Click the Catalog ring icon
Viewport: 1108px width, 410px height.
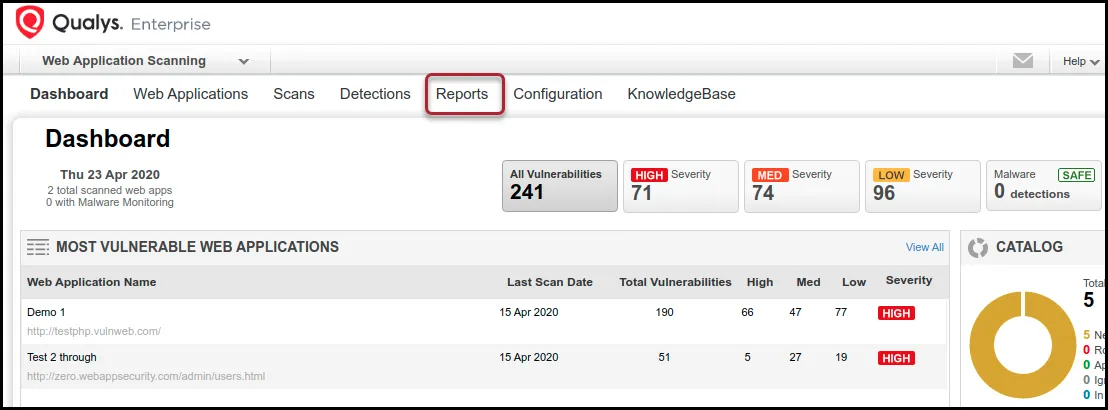(x=978, y=247)
